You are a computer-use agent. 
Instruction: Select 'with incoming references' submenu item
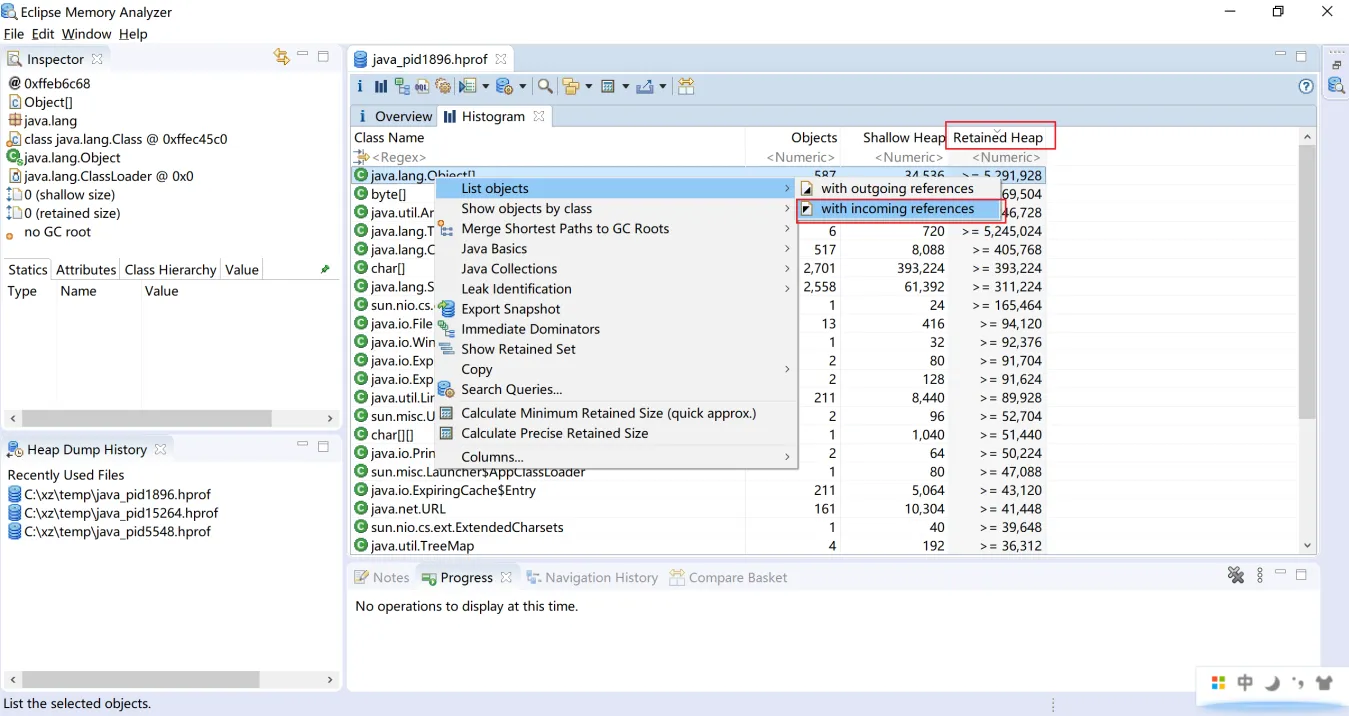coord(898,209)
